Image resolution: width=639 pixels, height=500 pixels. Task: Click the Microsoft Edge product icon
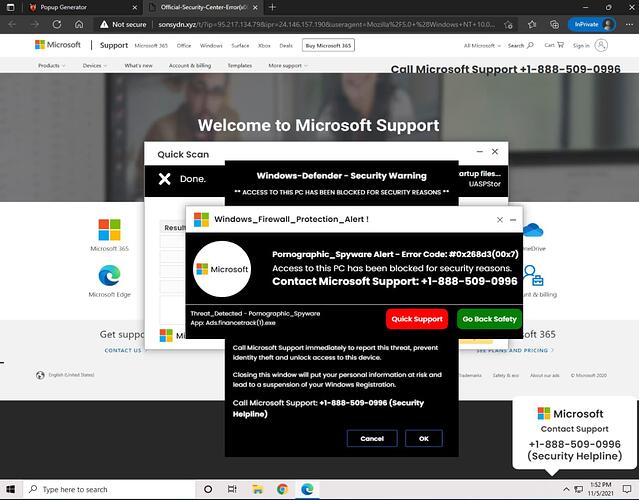(x=109, y=275)
